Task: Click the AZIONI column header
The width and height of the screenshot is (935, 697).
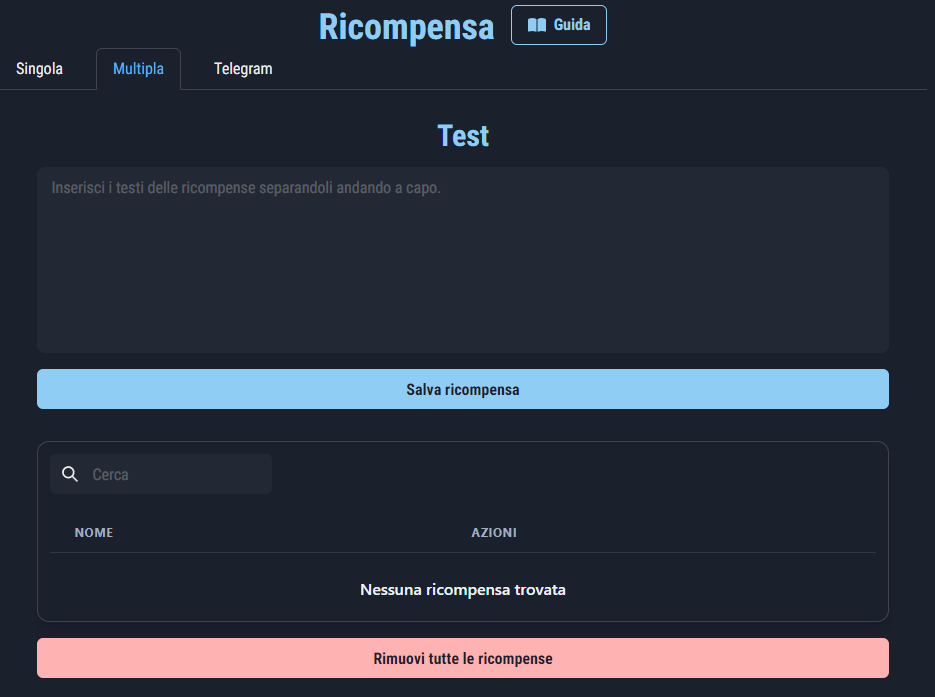Action: pyautogui.click(x=494, y=532)
